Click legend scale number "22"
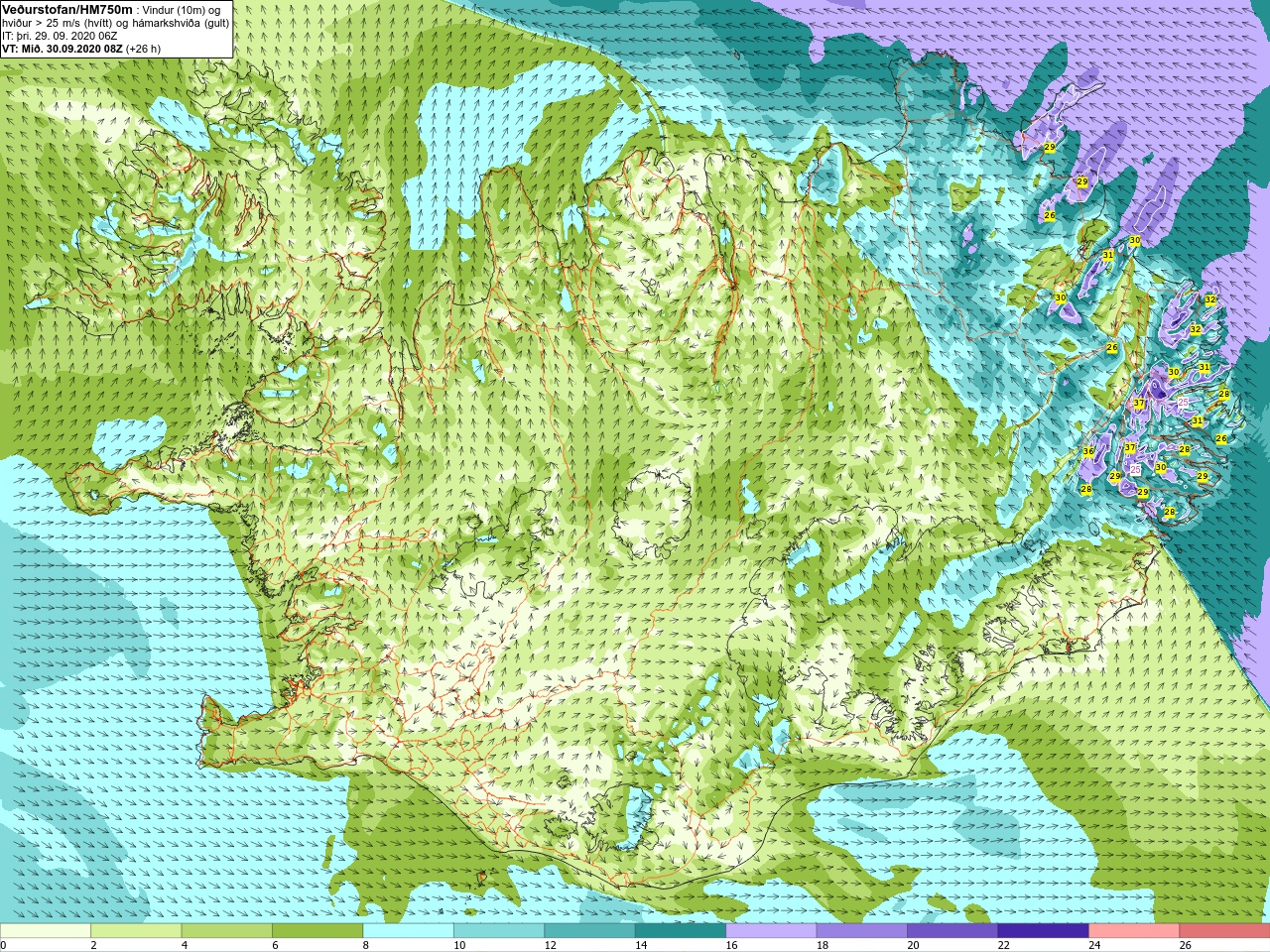The height and width of the screenshot is (952, 1270). tap(1004, 945)
